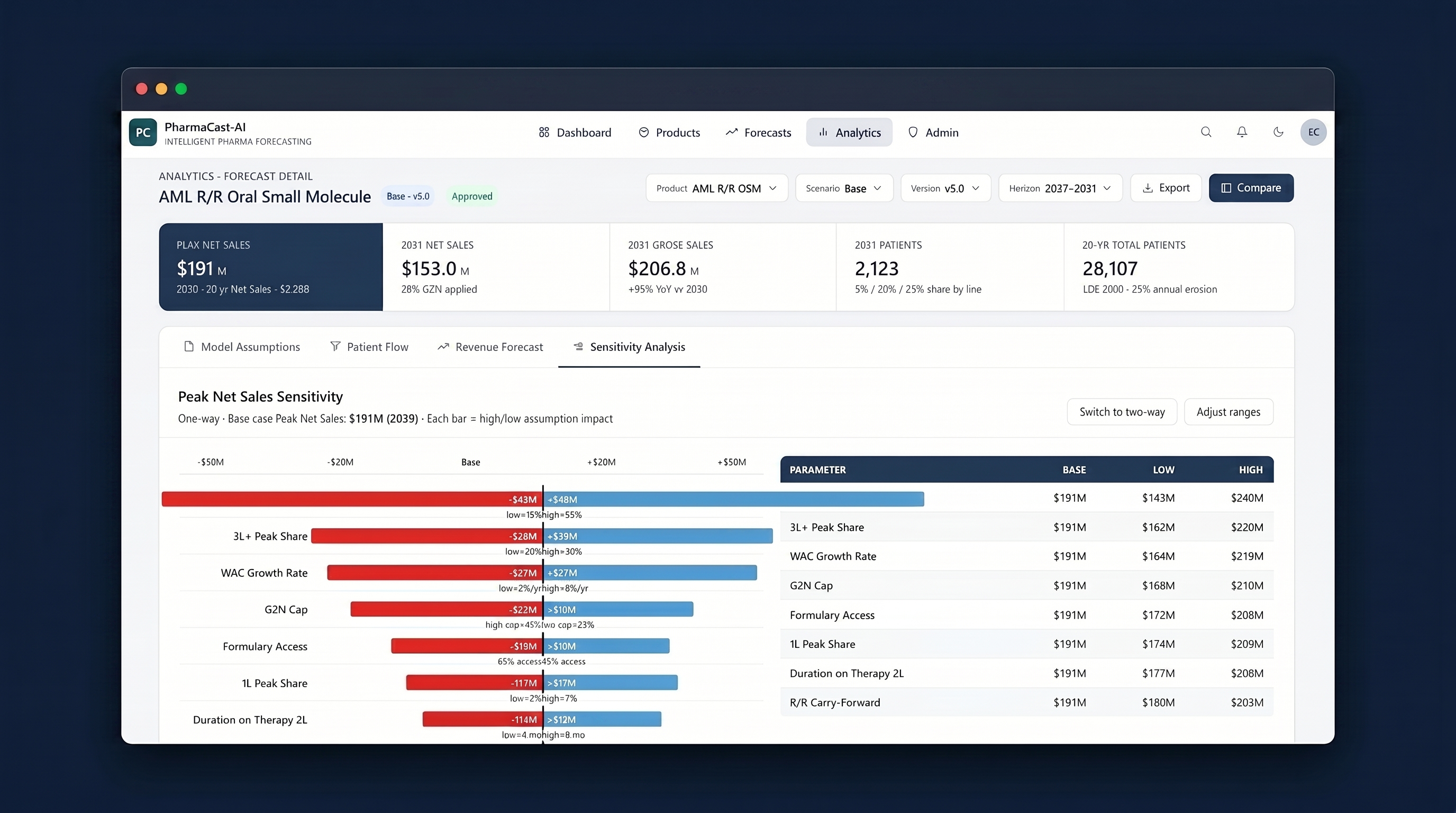Open the Forecasts navigation item
1456x813 pixels.
point(758,132)
